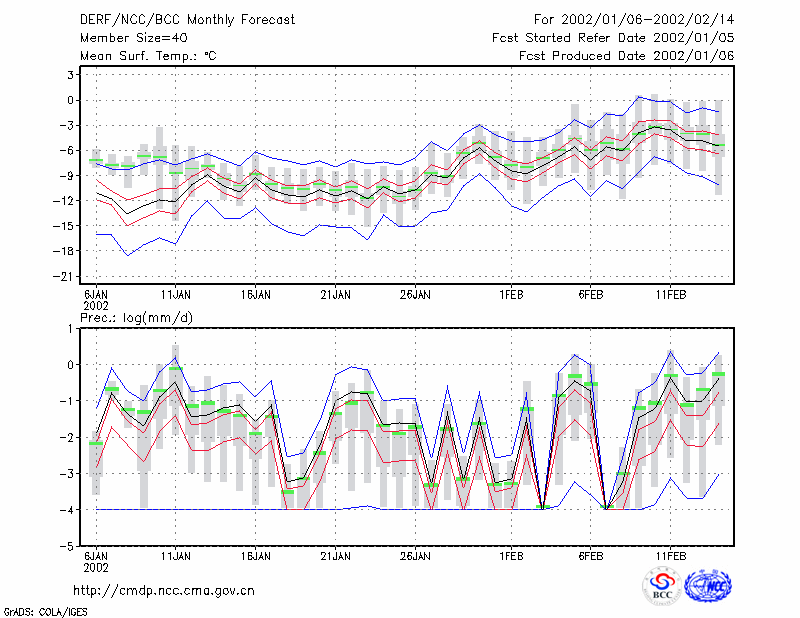Click the BCC logo icon
Screen dimensions: 800x618
662,586
